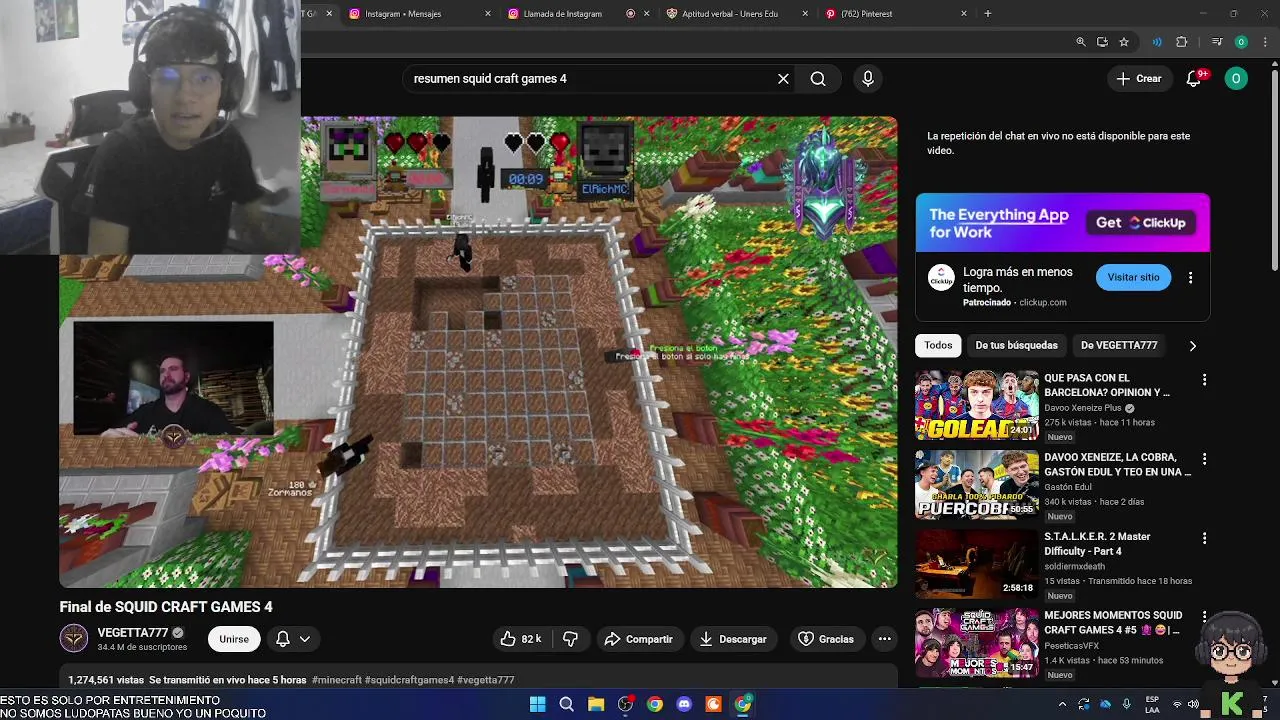Click the browser zoom magnifier icon
This screenshot has width=1280, height=720.
click(x=1080, y=42)
